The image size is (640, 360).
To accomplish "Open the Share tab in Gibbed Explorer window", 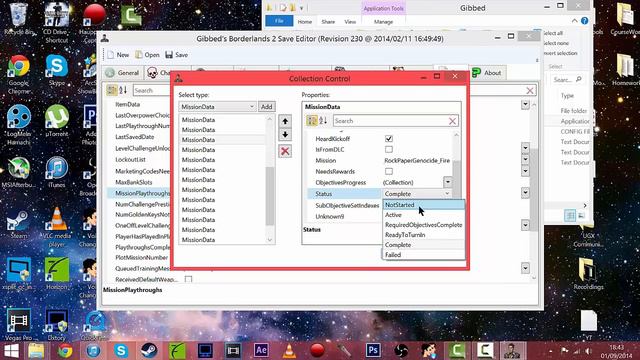I will point(328,22).
